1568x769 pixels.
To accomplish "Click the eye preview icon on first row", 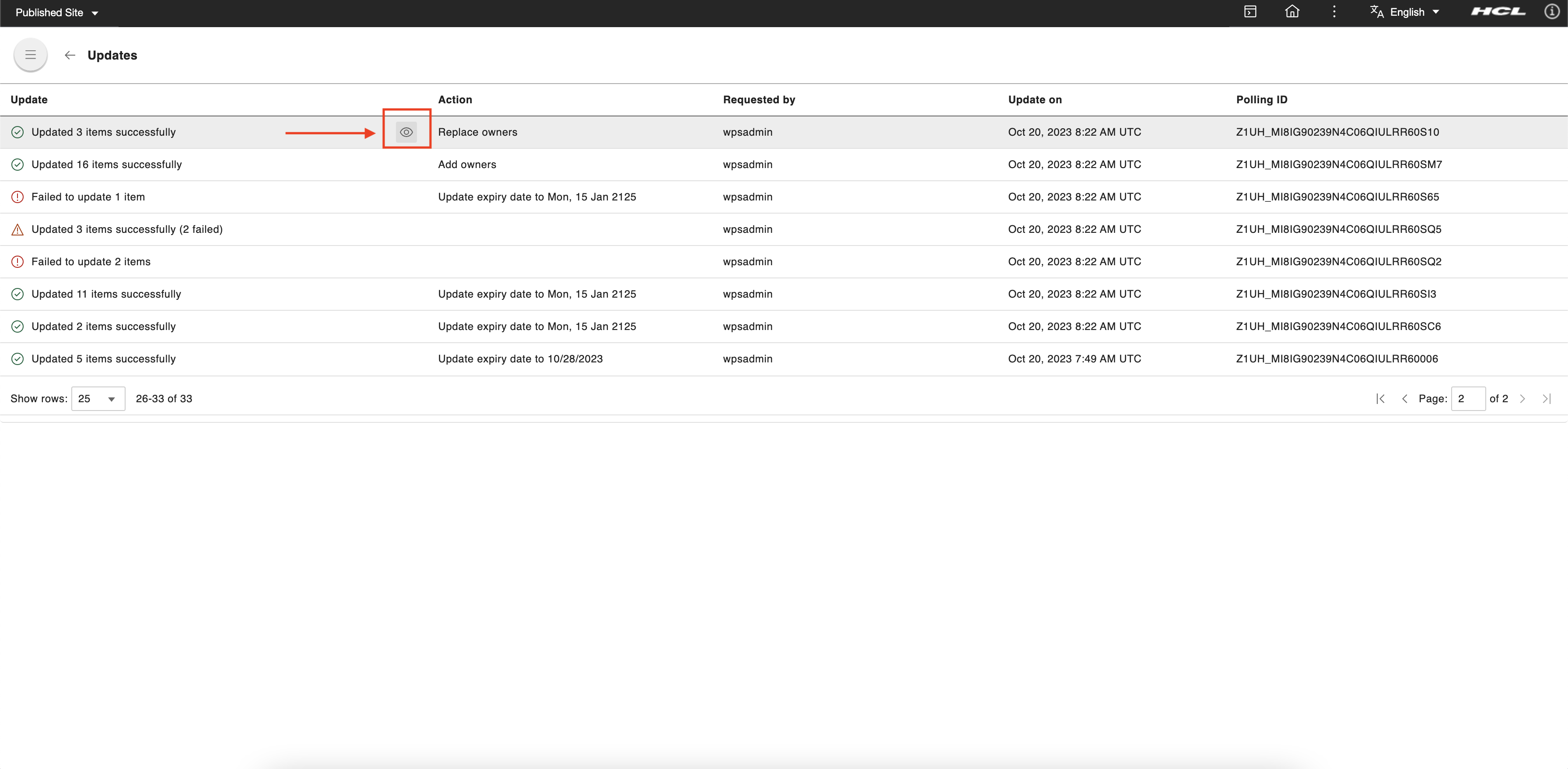I will tap(406, 132).
